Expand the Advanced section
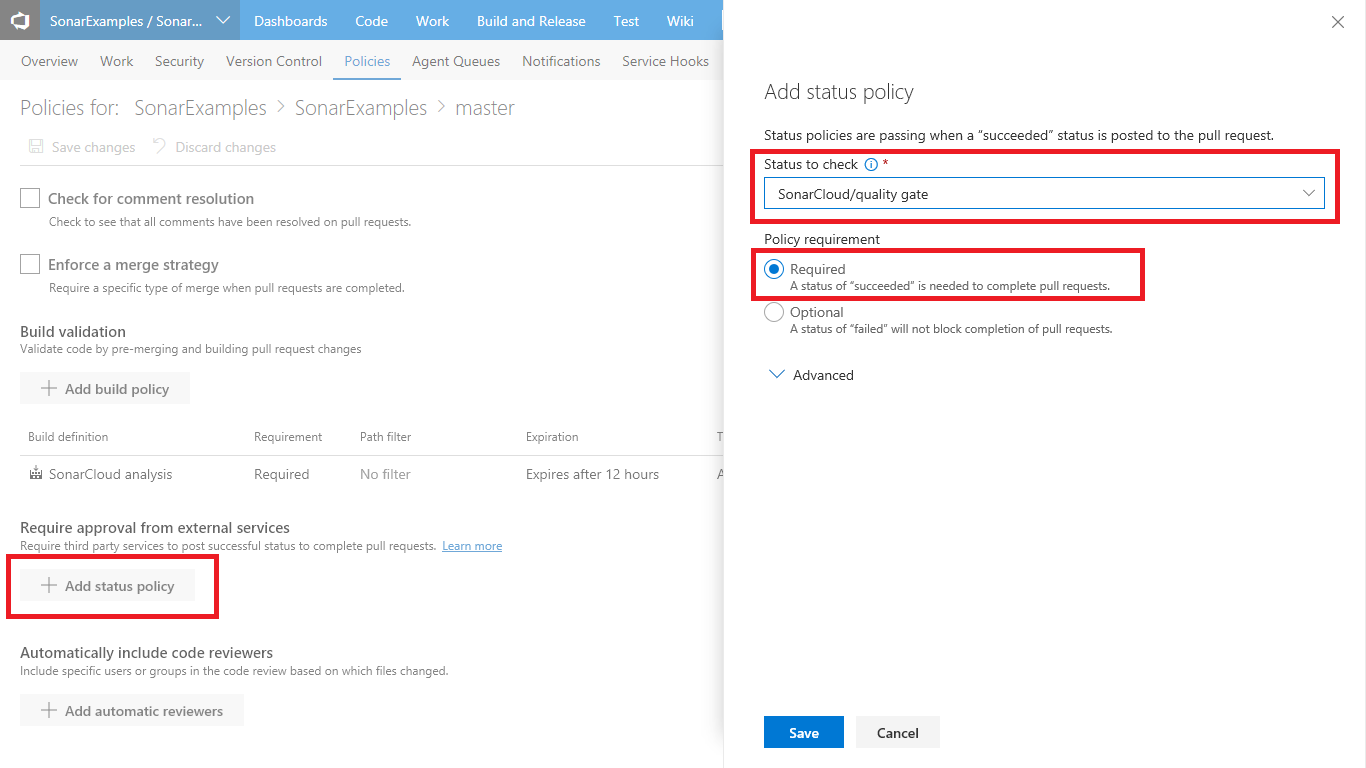The height and width of the screenshot is (768, 1366). click(x=811, y=375)
